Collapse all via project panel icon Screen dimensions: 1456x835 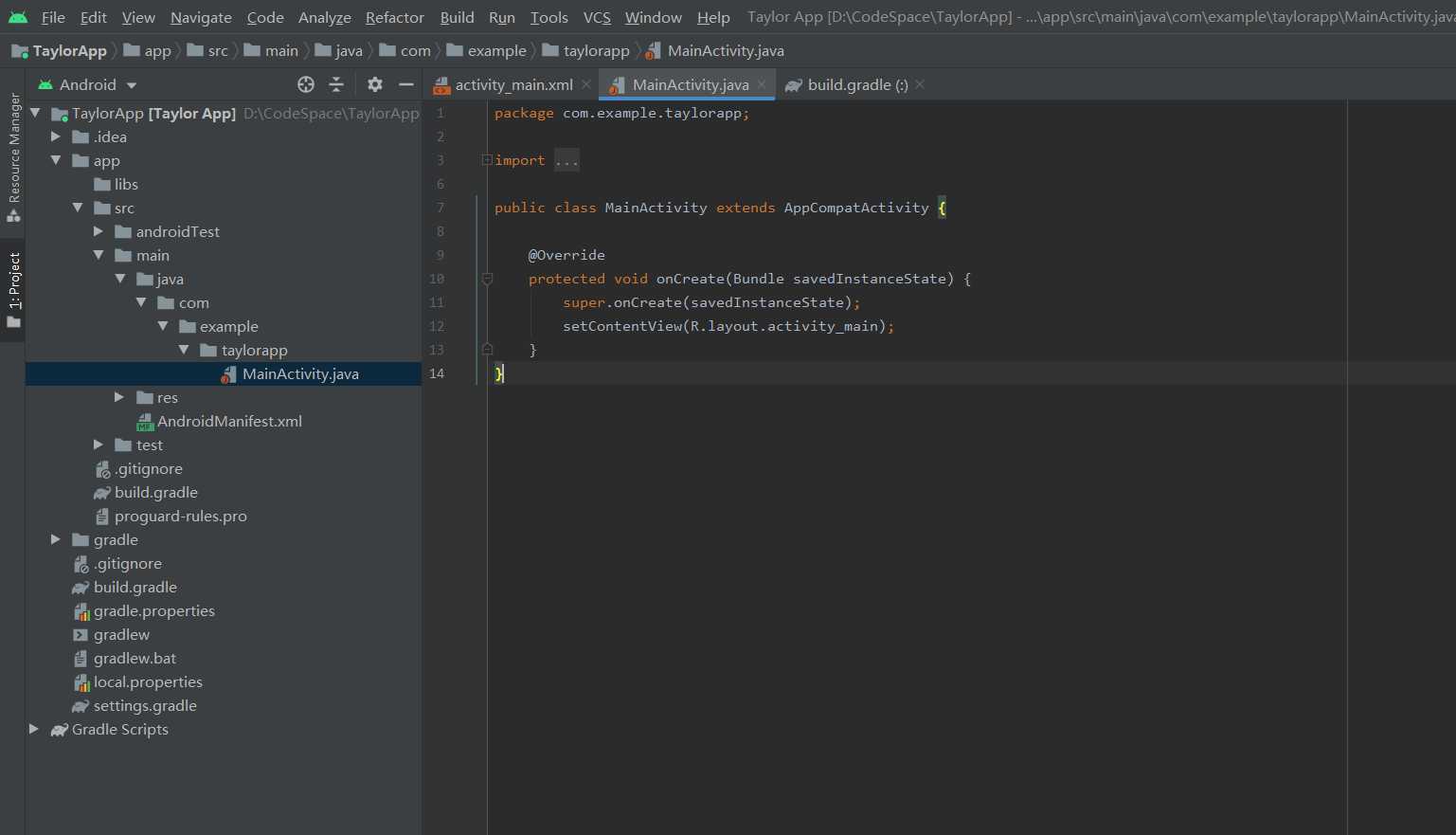(336, 84)
